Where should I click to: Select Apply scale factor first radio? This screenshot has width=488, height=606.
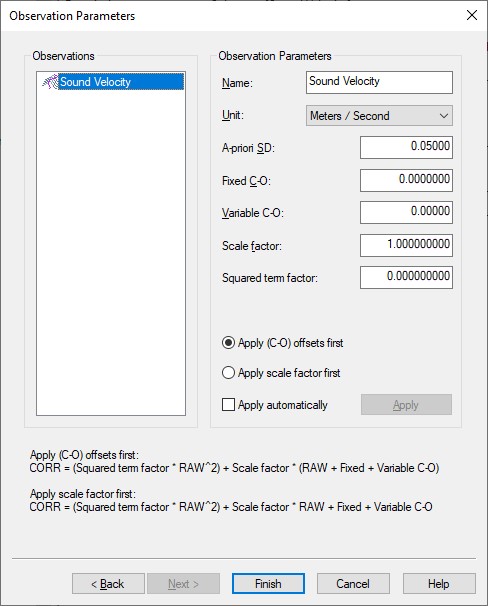(x=228, y=373)
